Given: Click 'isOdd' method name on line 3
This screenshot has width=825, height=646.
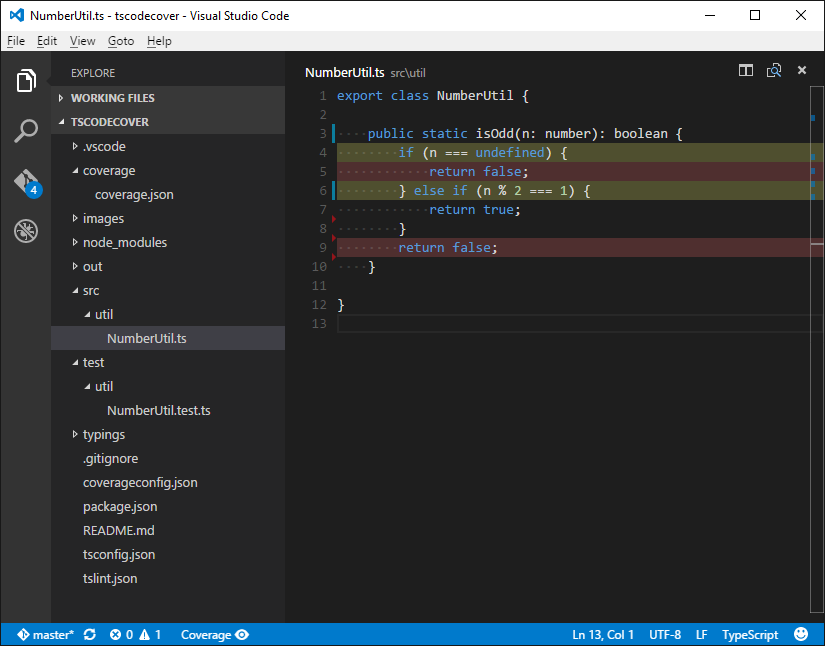Looking at the screenshot, I should click(x=494, y=134).
